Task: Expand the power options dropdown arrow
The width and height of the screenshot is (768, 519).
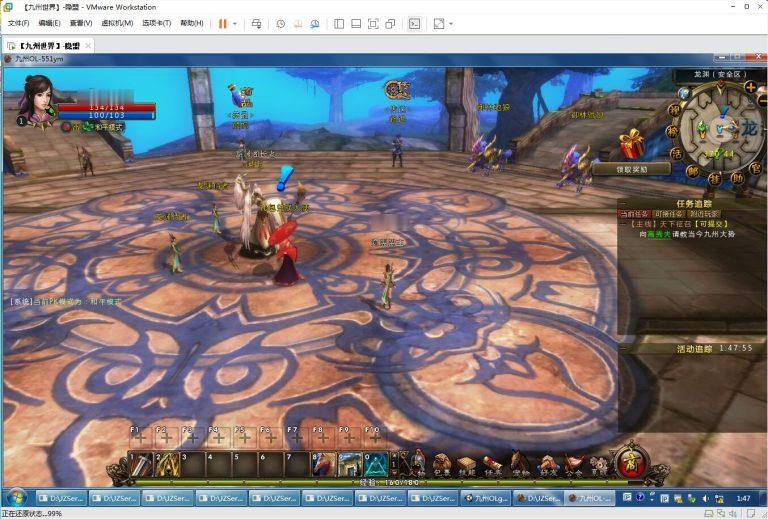Action: pyautogui.click(x=235, y=24)
